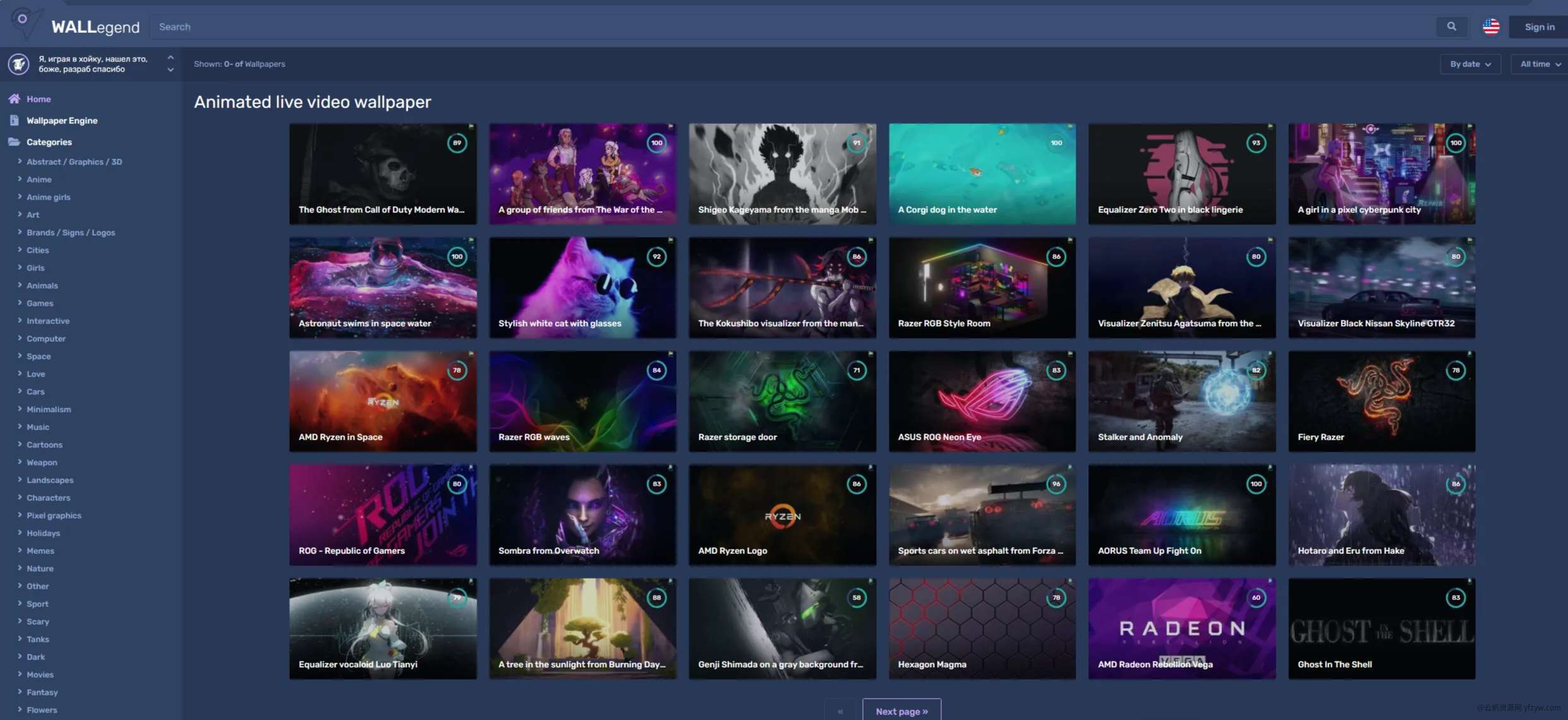The width and height of the screenshot is (1568, 720).
Task: Click the search magnifier icon
Action: pos(1450,26)
